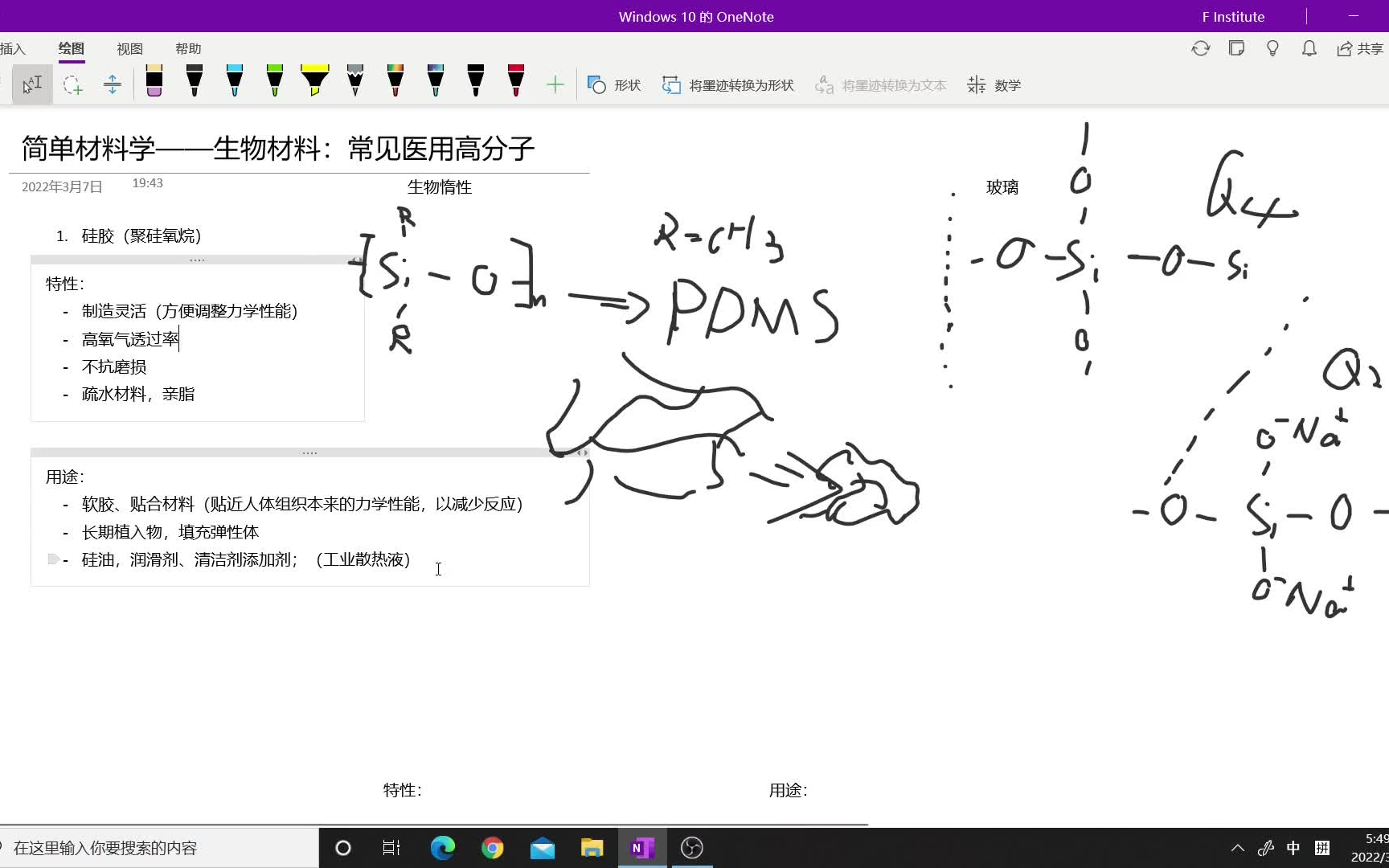Click the insert space tool
This screenshot has width=1389, height=868.
pos(112,84)
